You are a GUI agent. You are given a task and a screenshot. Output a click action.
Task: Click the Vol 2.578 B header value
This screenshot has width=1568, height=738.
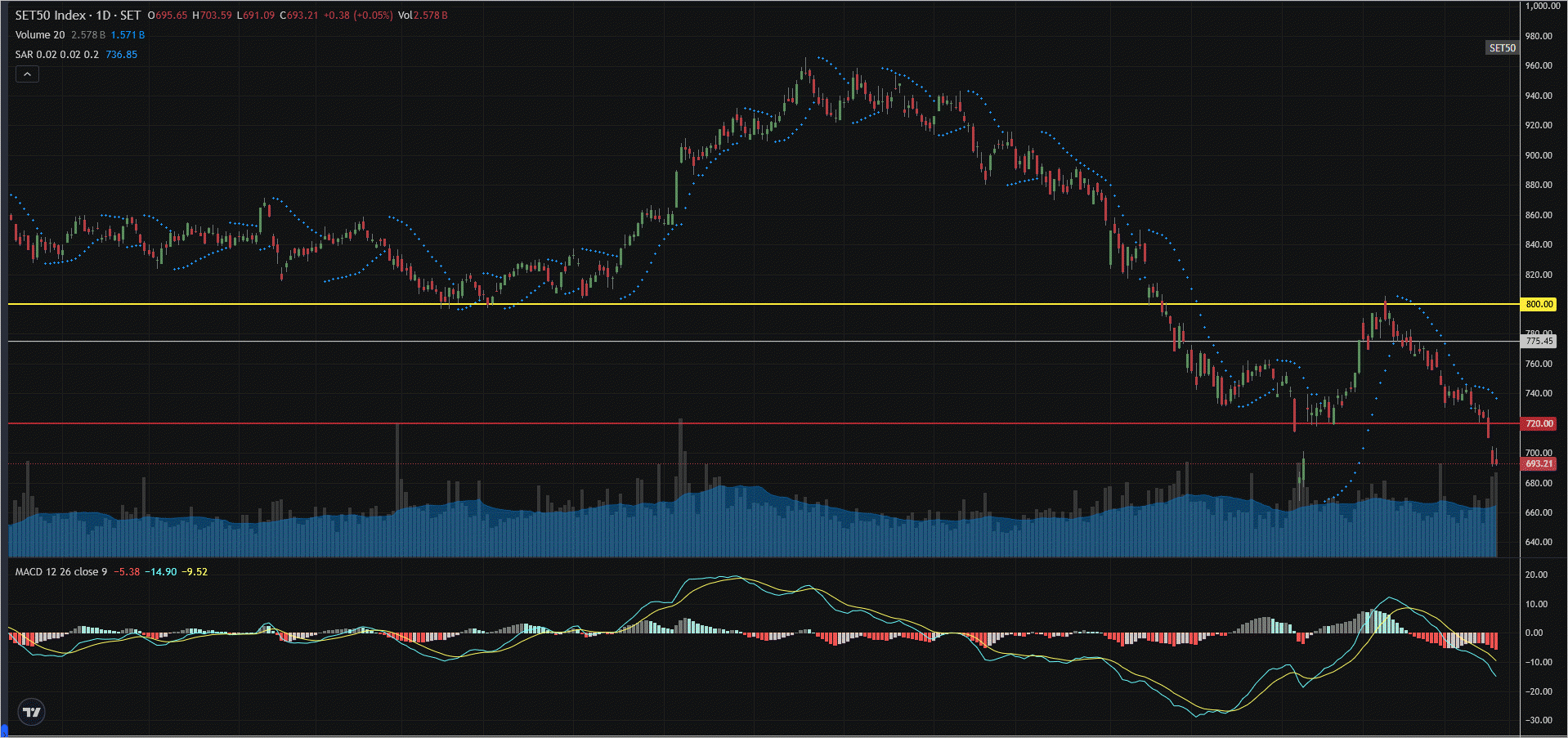point(423,16)
